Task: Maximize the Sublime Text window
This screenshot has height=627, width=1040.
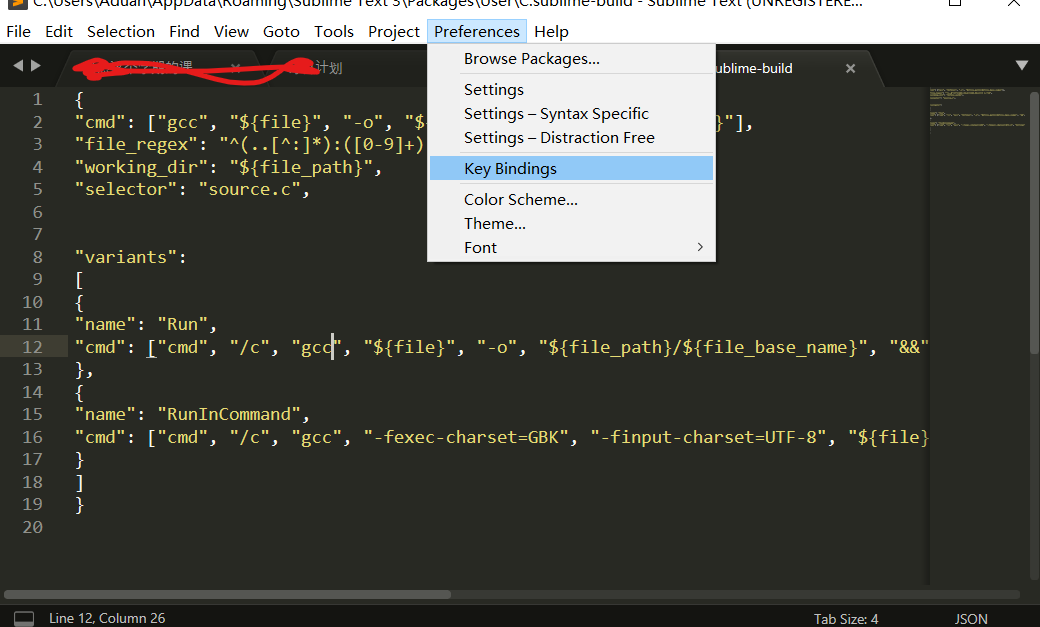Action: (x=955, y=3)
